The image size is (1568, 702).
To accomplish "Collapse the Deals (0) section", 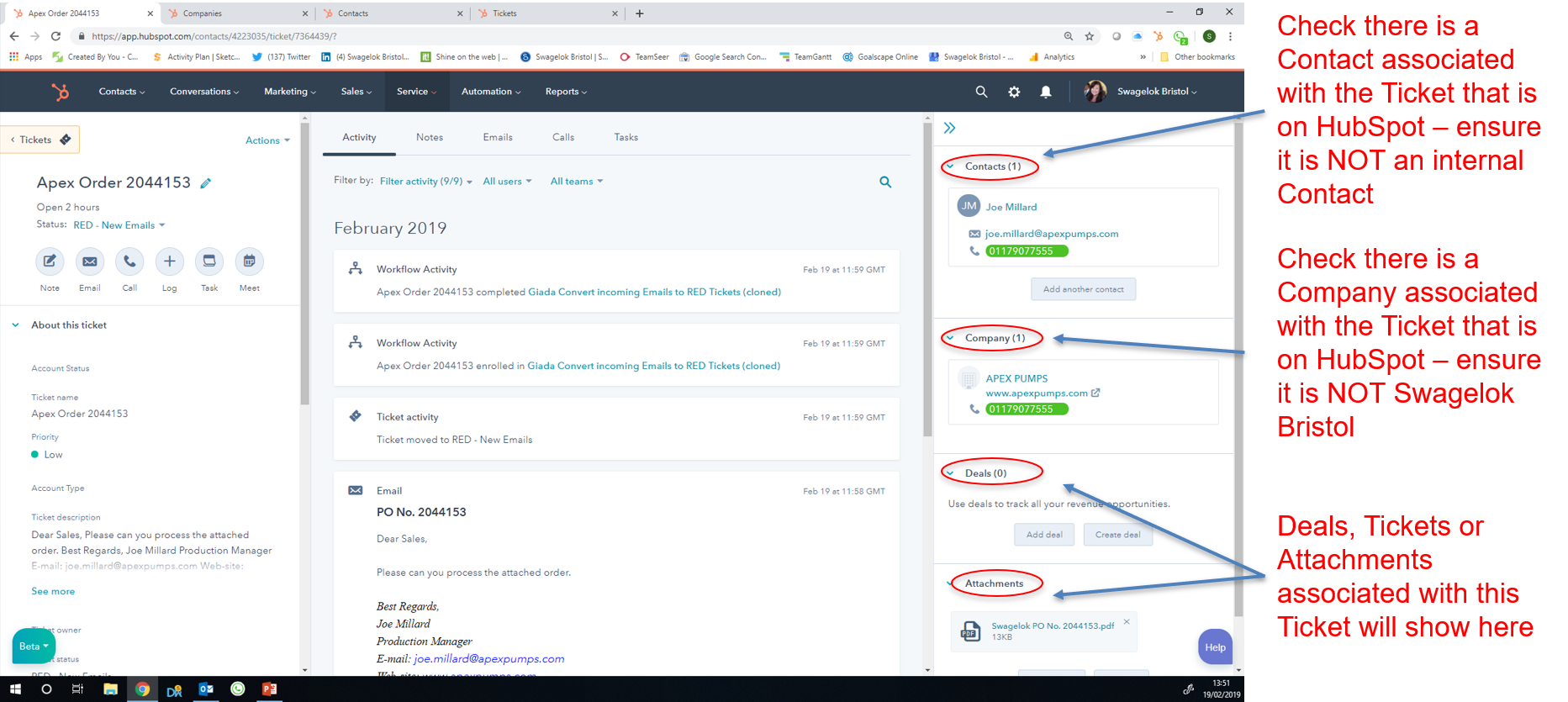I will pyautogui.click(x=951, y=473).
